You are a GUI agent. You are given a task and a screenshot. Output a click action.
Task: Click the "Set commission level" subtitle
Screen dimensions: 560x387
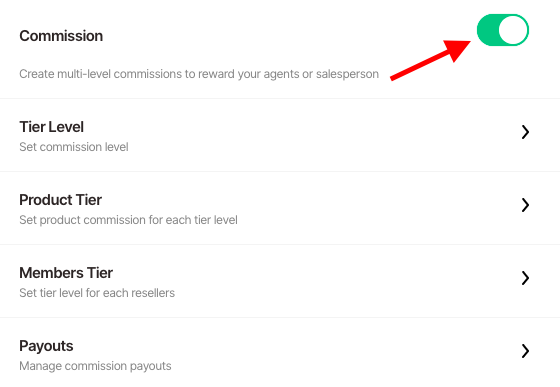74,147
